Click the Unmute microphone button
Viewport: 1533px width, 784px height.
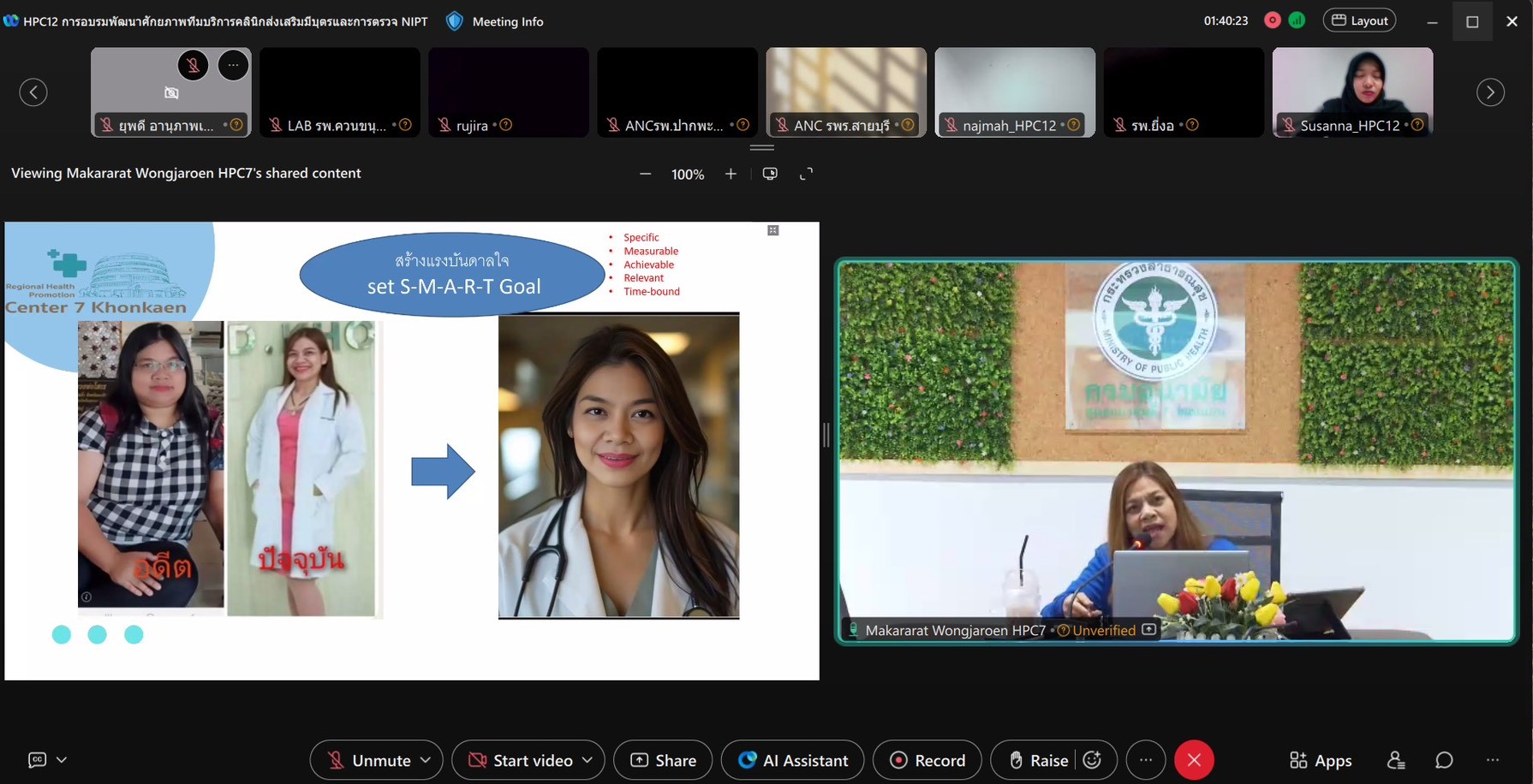coord(368,760)
